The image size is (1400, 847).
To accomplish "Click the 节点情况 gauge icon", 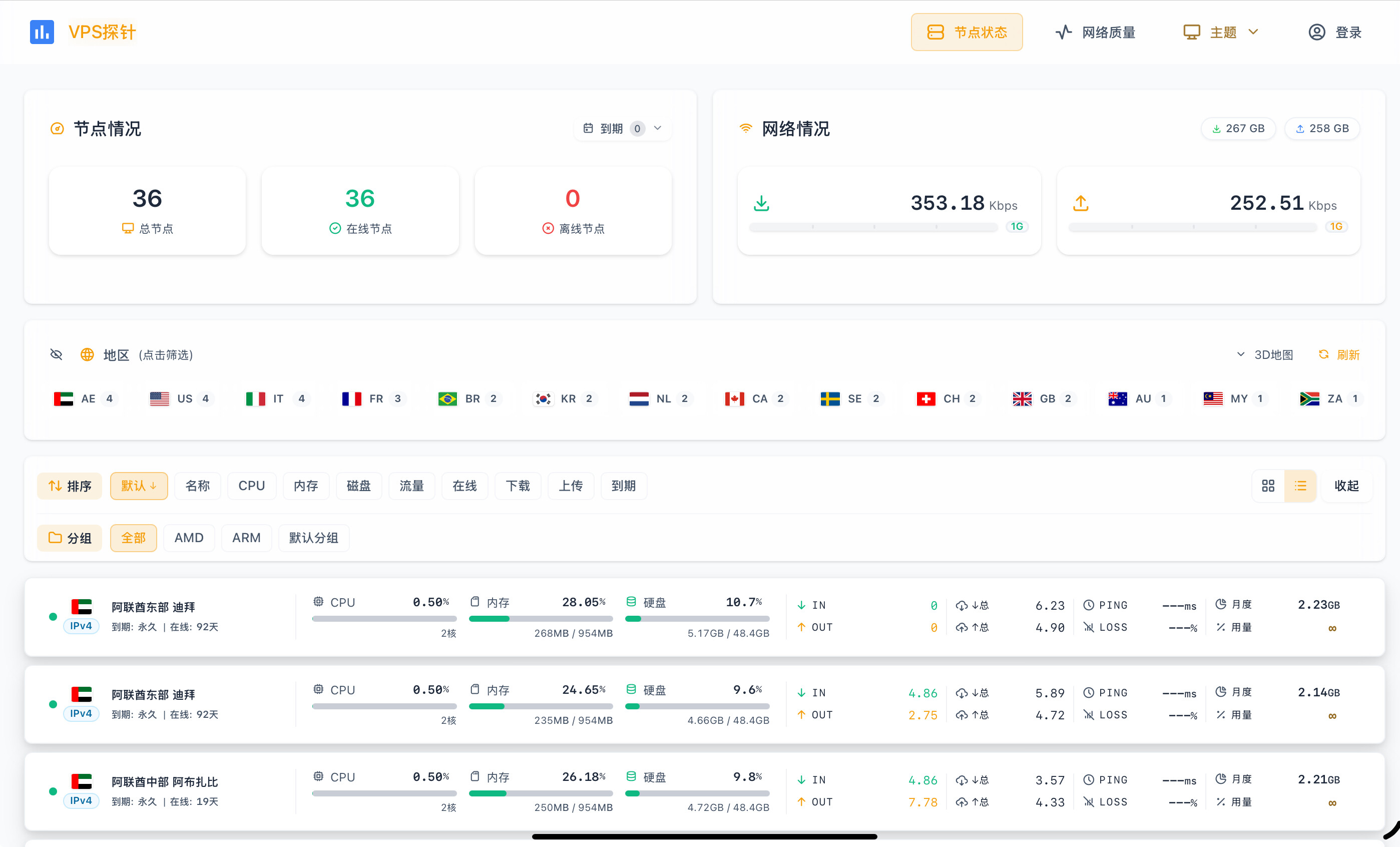I will [58, 128].
